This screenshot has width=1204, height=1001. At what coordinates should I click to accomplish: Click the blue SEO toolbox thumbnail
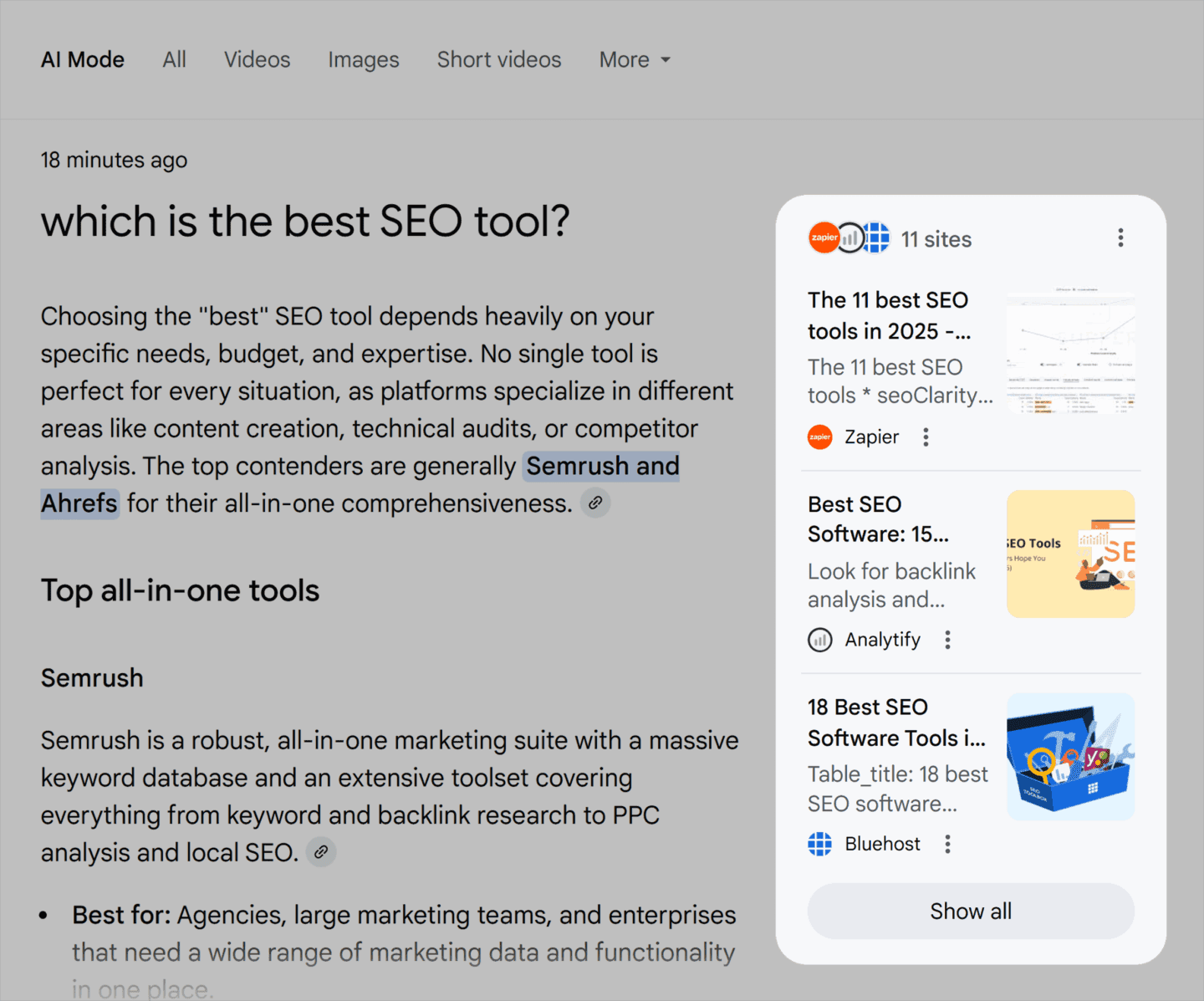pos(1070,757)
